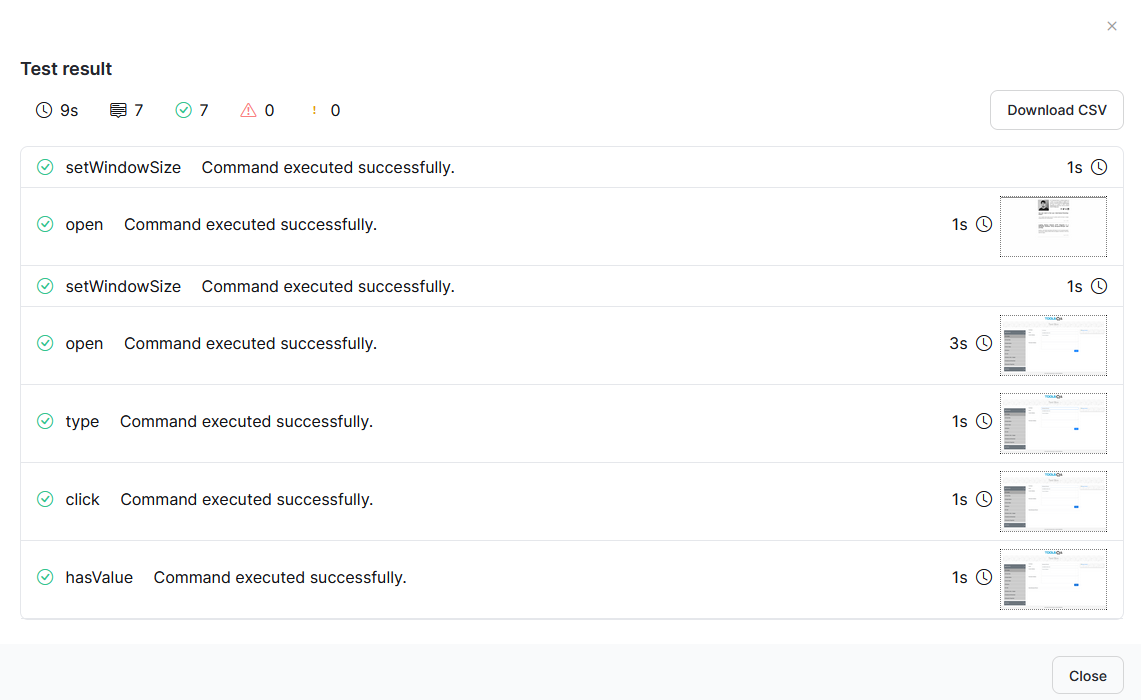Close the test result dialog
1141x700 pixels.
1087,675
